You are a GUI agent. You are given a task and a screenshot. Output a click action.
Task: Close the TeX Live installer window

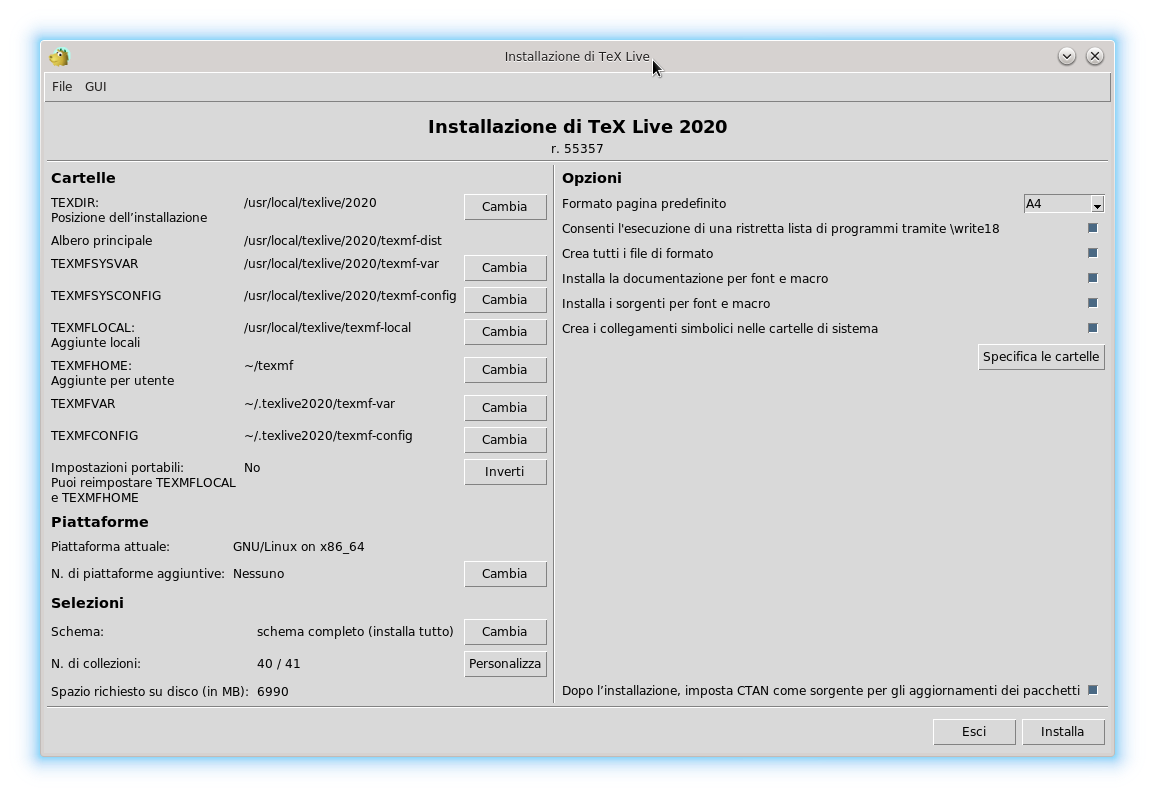click(x=1095, y=56)
